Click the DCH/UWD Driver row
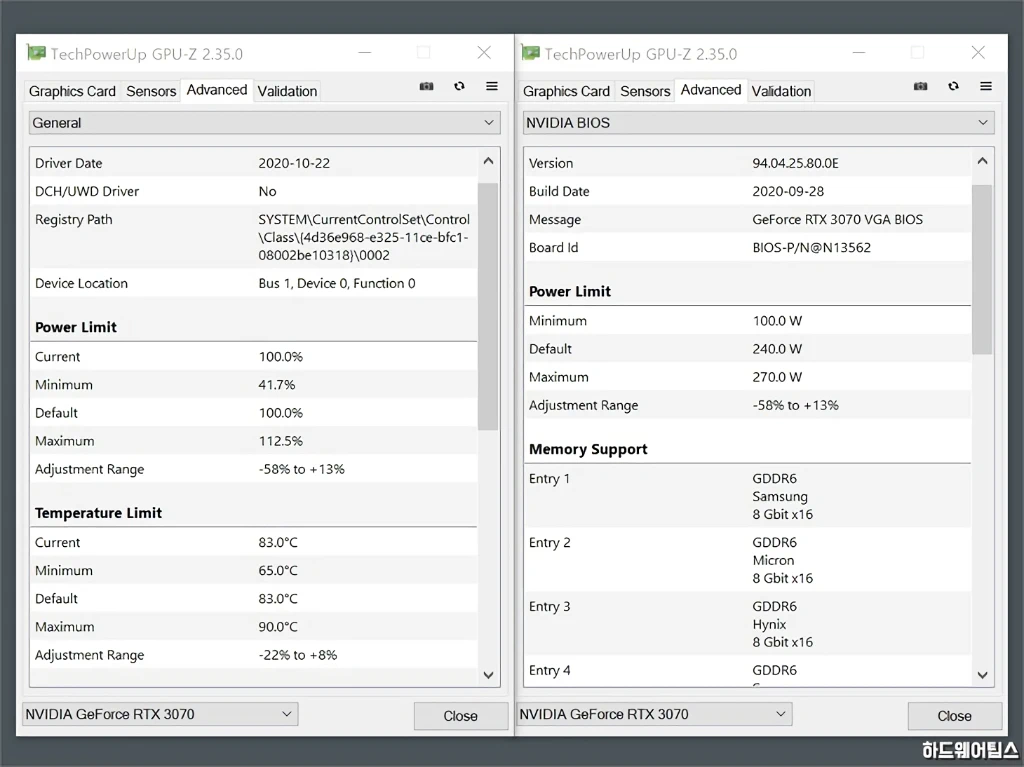 (255, 191)
